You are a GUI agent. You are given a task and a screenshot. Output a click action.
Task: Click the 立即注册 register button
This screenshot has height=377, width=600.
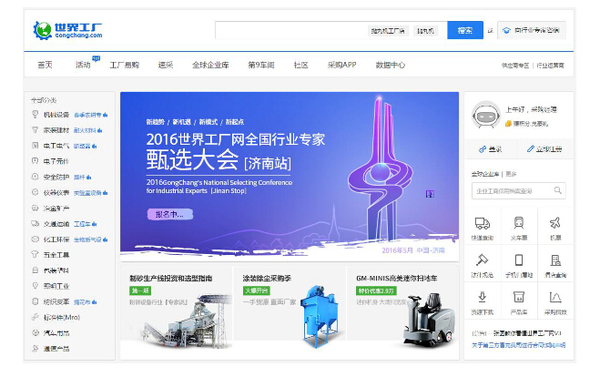point(544,149)
